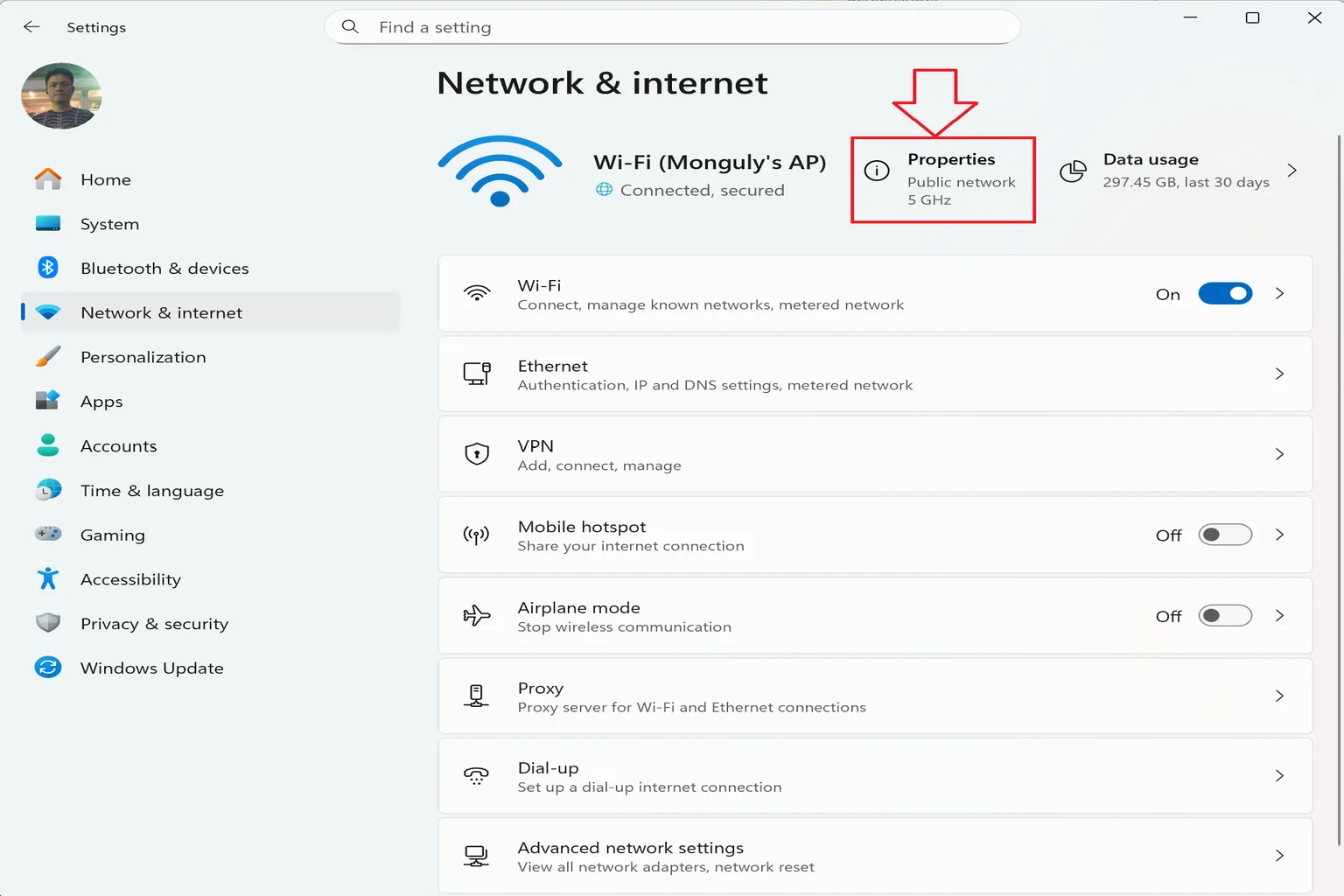Click the System monitor icon in sidebar

(48, 224)
